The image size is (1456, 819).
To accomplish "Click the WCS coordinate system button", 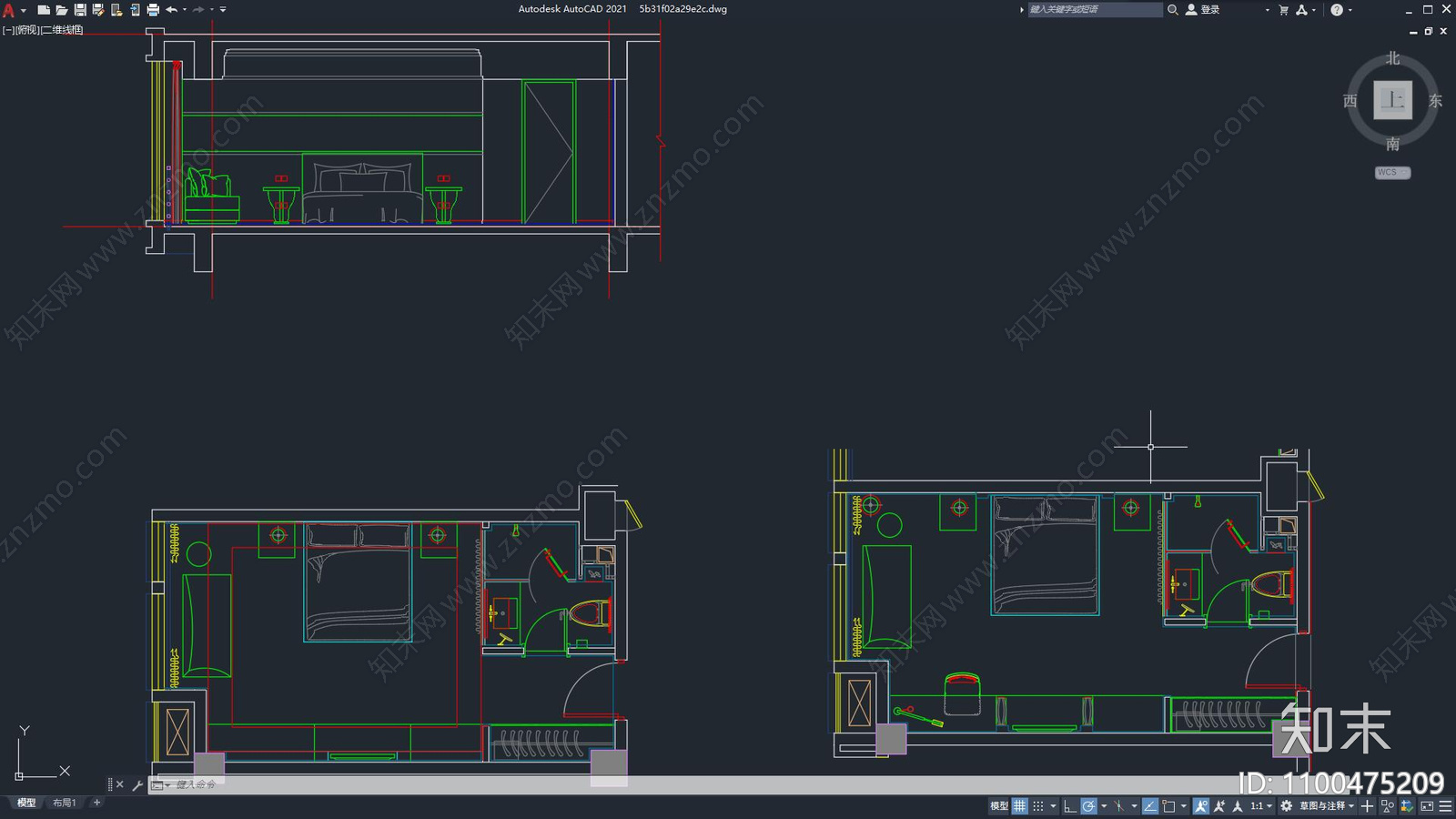I will 1392,172.
